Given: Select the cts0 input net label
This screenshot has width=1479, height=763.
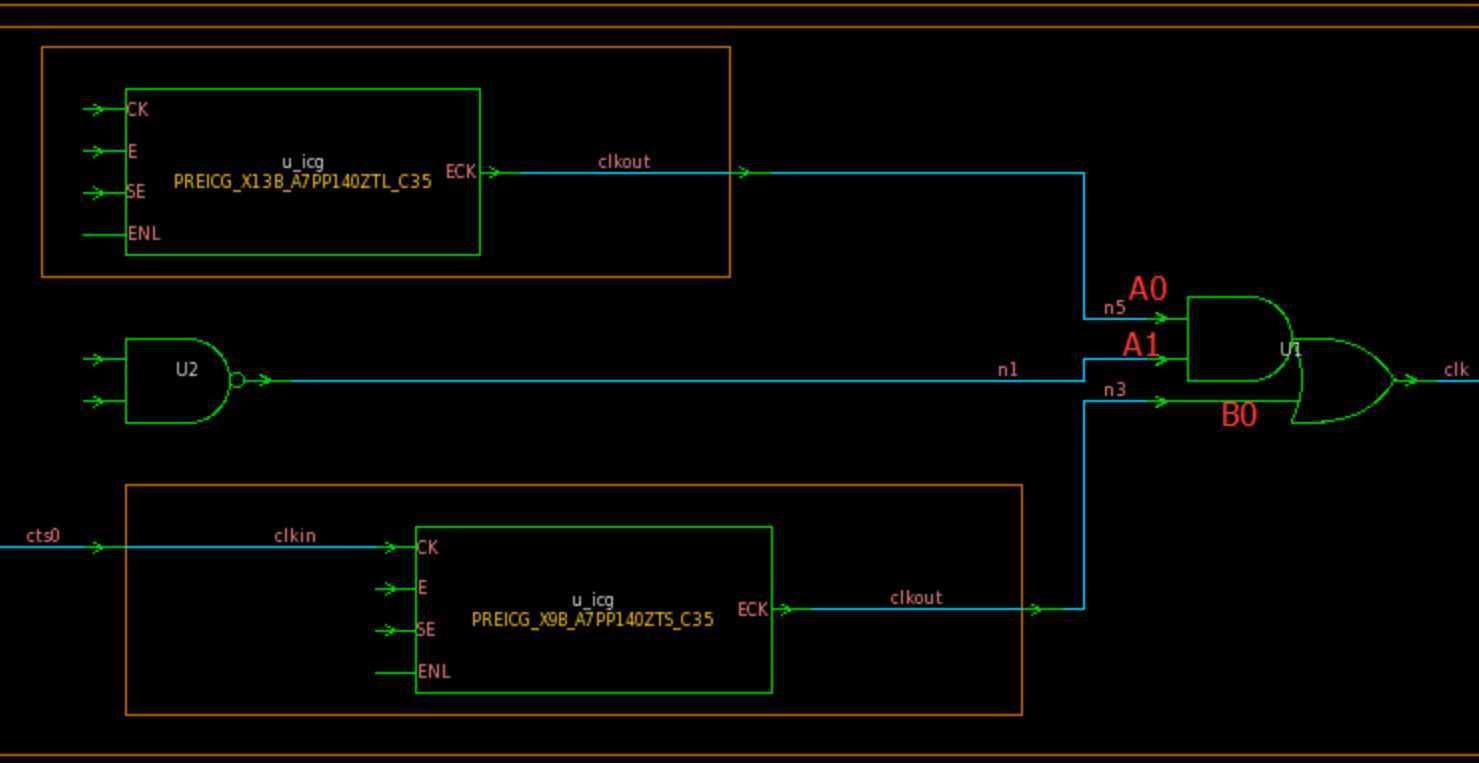Looking at the screenshot, I should tap(43, 536).
